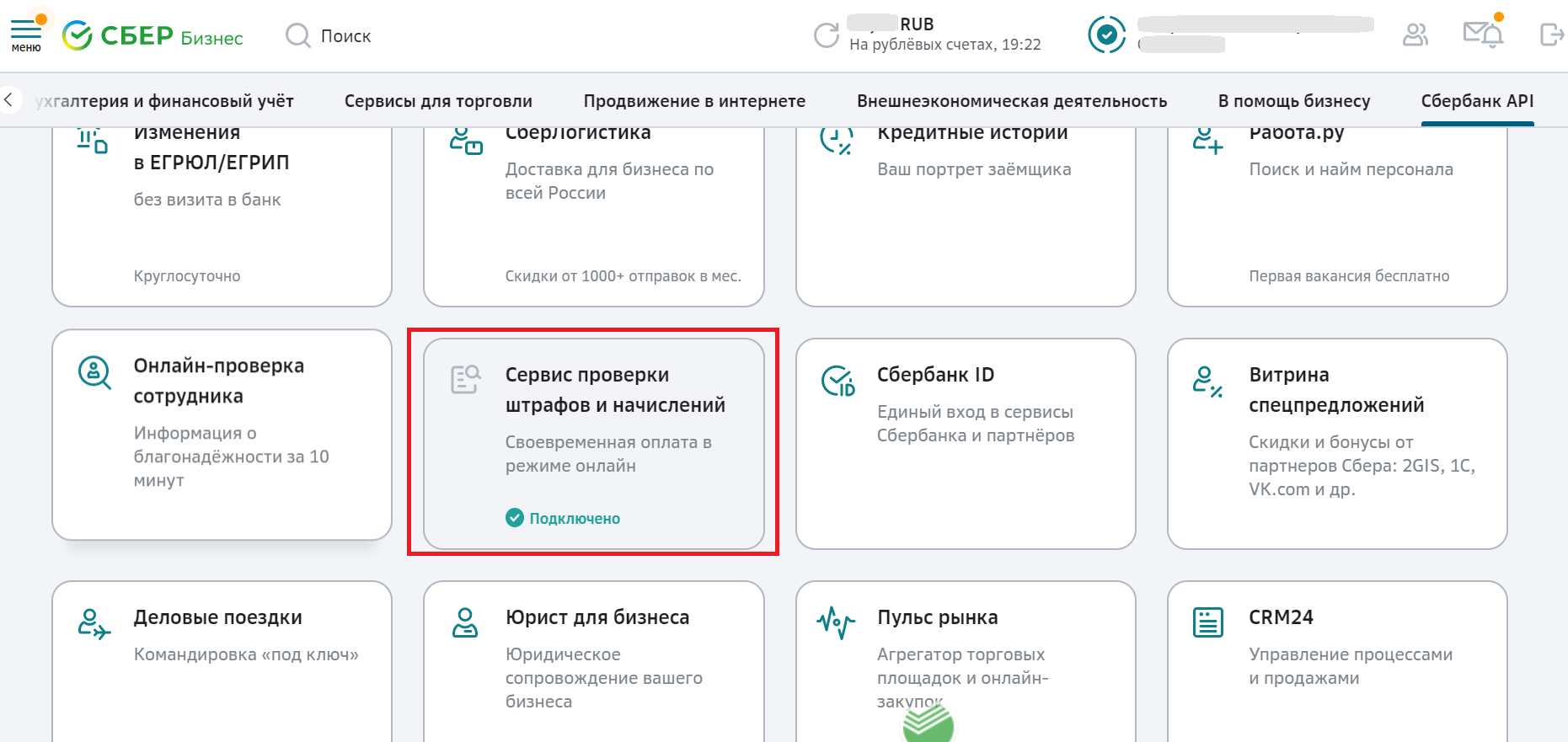
Task: Click the Sber Business logo
Action: 153,36
